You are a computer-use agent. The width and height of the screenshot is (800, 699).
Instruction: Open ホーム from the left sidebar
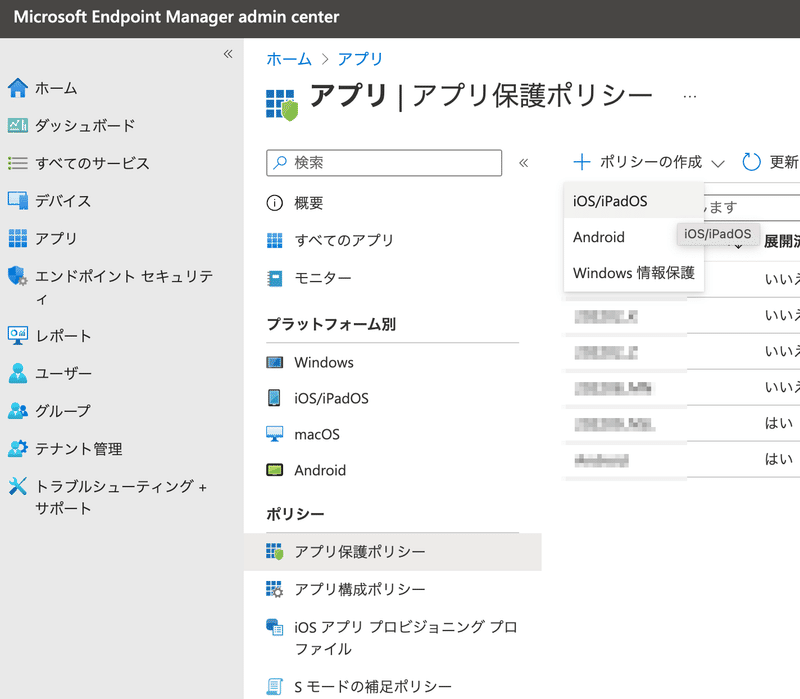pyautogui.click(x=43, y=88)
